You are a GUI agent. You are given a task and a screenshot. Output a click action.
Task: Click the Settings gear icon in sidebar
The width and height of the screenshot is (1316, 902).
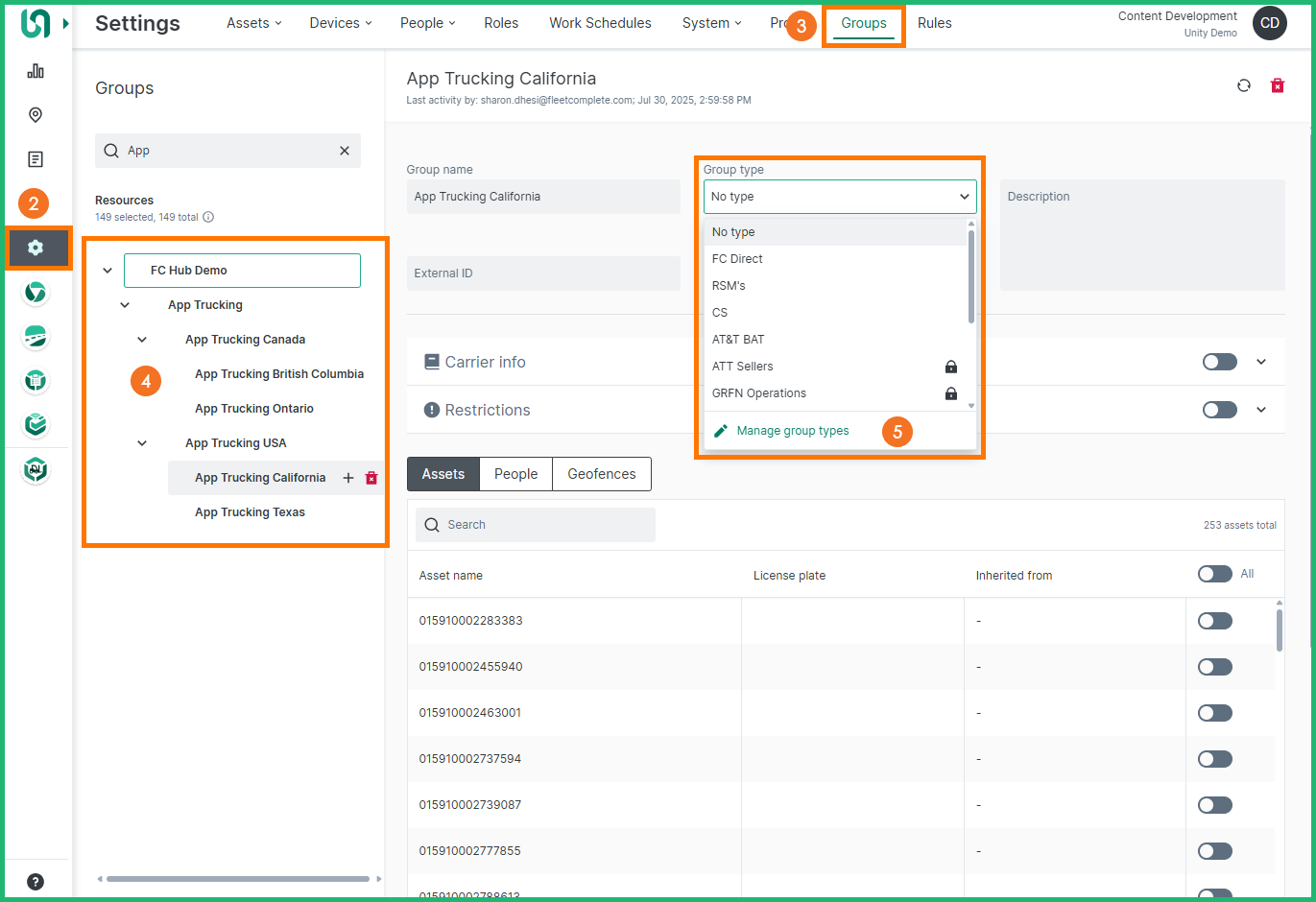[36, 248]
